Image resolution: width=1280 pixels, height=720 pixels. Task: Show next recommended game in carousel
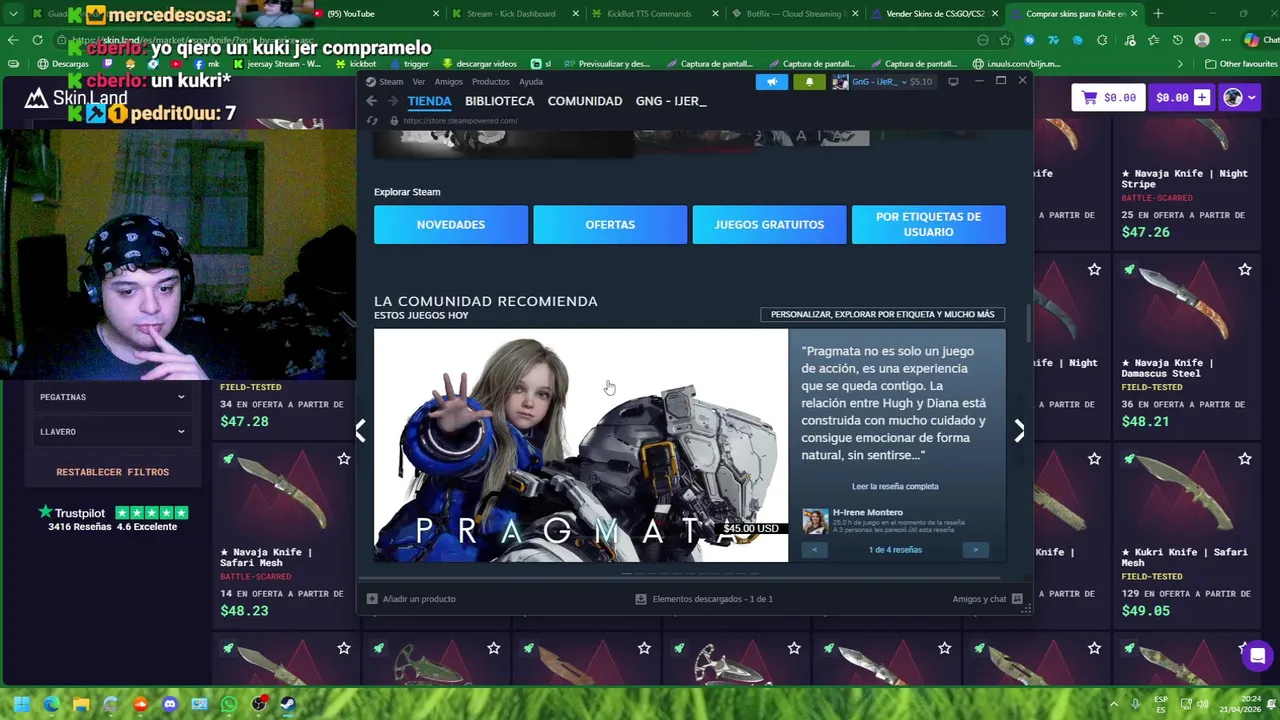click(1018, 430)
